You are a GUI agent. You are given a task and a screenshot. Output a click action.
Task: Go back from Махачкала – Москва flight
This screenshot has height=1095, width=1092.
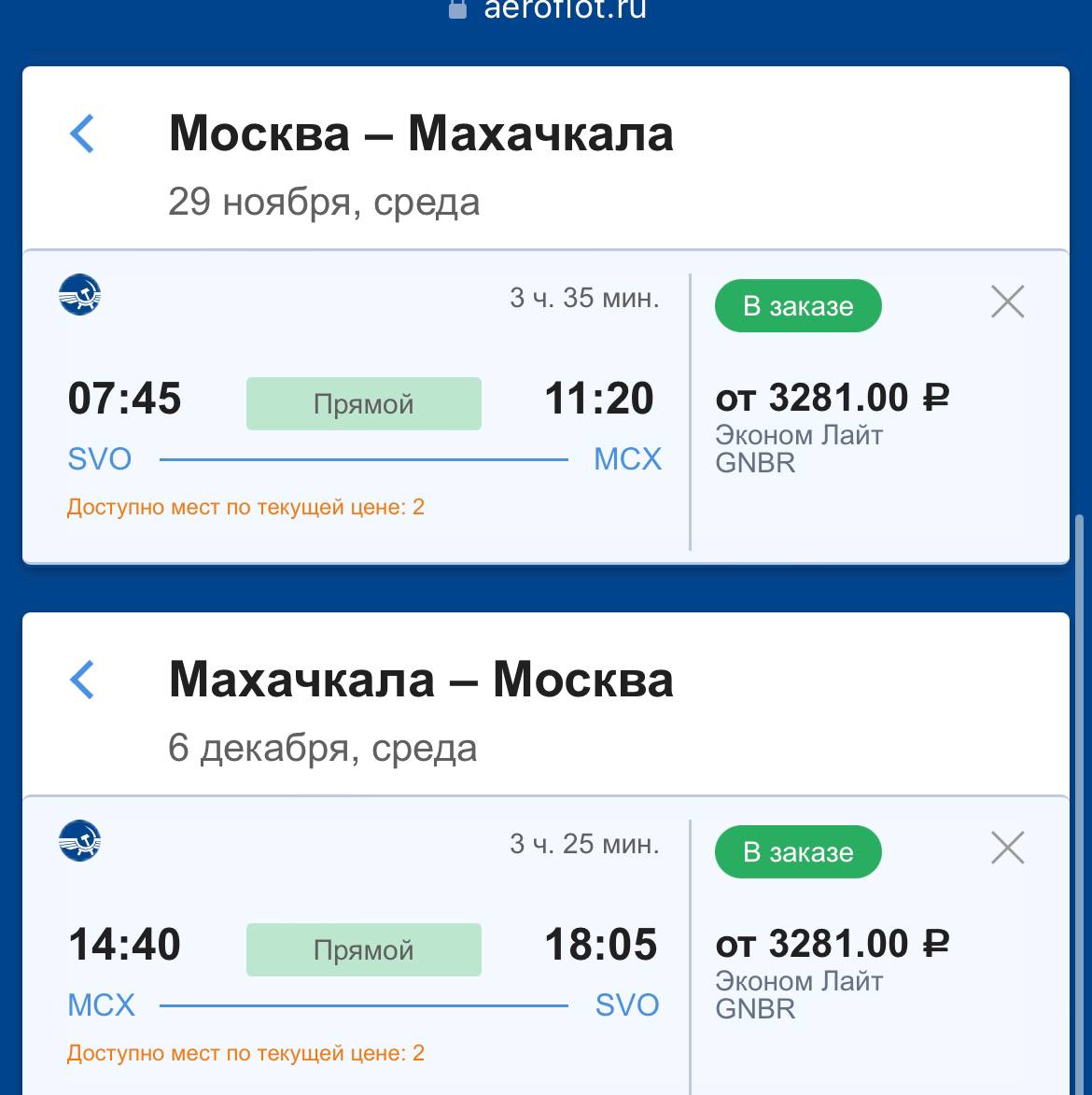pyautogui.click(x=82, y=680)
